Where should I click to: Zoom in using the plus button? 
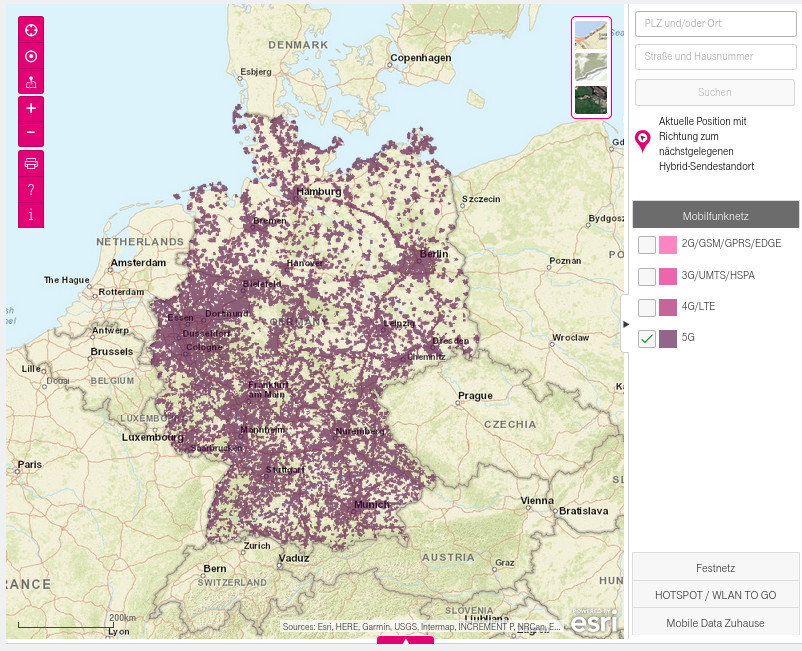(x=30, y=108)
